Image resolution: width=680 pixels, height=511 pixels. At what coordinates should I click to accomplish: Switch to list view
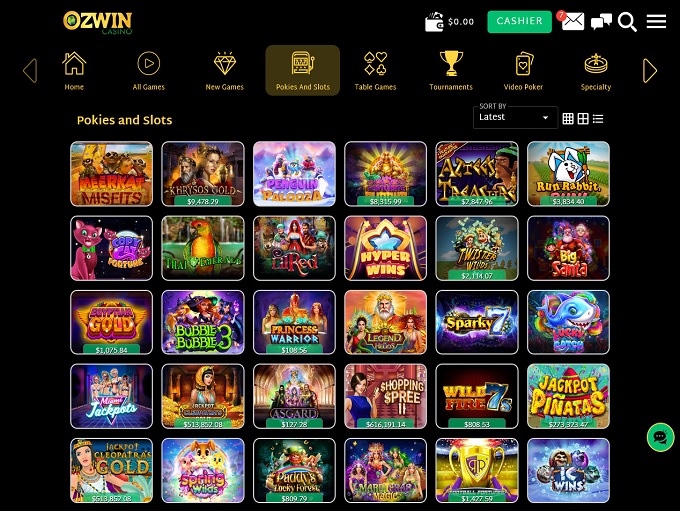click(x=598, y=118)
